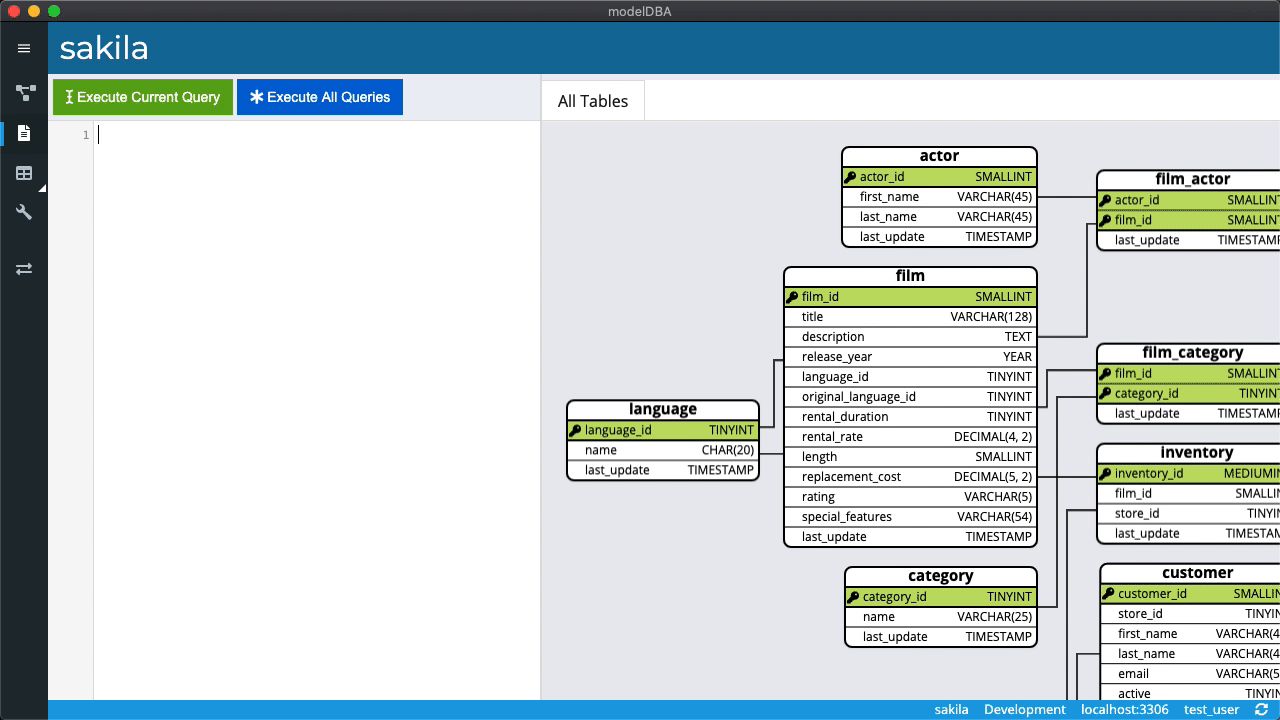Open the database tools wrench icon
The height and width of the screenshot is (720, 1280).
point(24,212)
